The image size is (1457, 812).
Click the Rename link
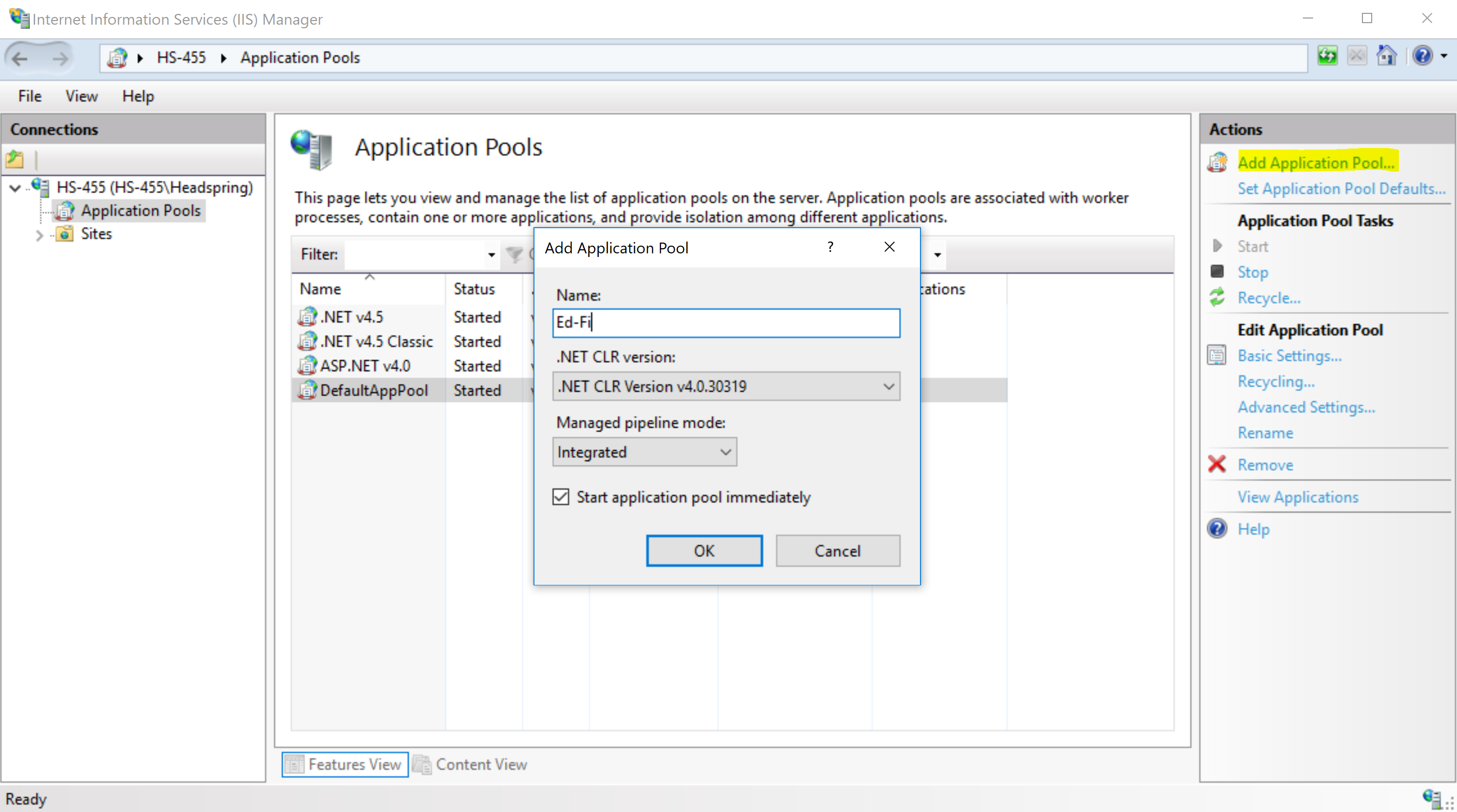[1265, 433]
